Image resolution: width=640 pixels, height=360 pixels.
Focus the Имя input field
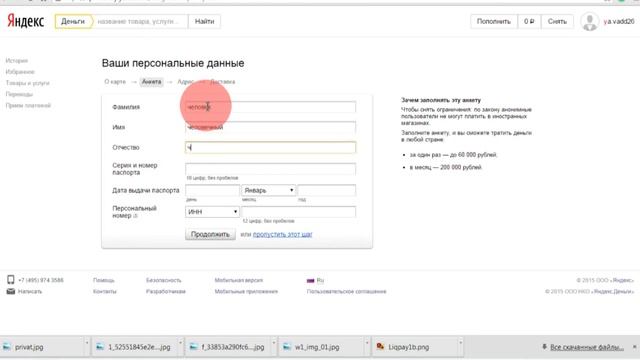pos(270,127)
